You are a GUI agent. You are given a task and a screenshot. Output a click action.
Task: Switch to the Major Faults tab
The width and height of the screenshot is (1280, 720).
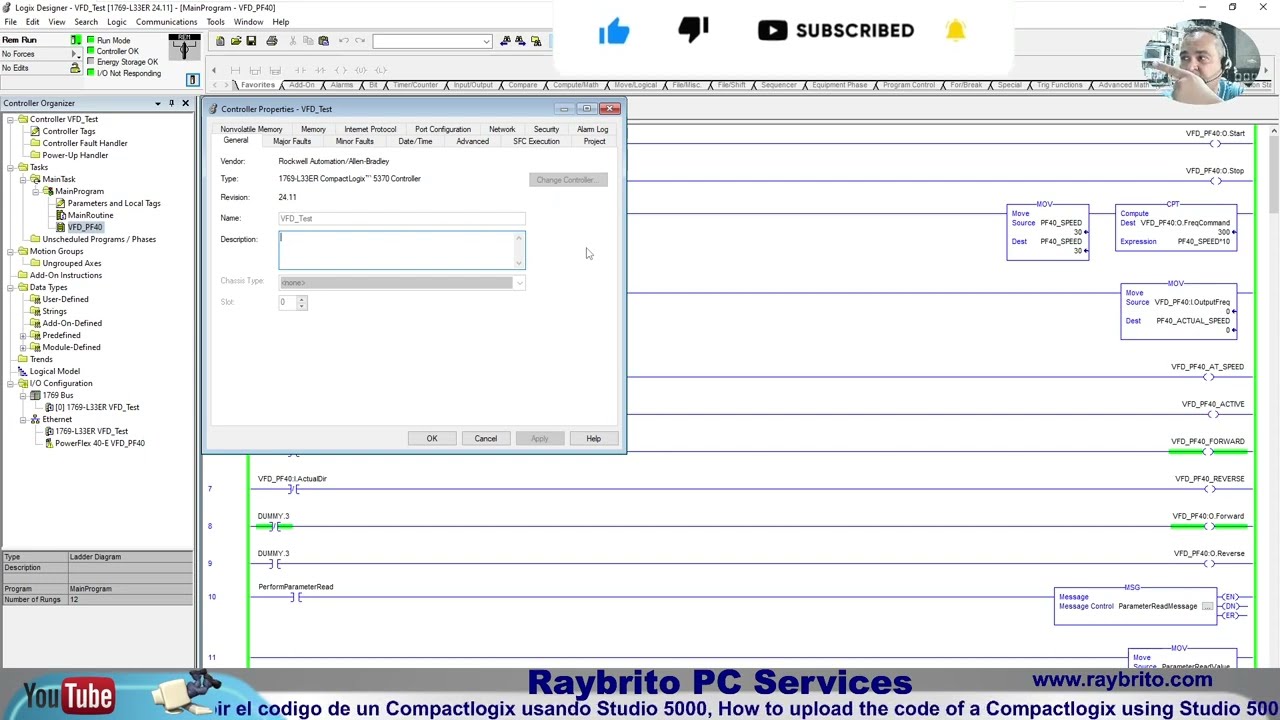coord(292,141)
